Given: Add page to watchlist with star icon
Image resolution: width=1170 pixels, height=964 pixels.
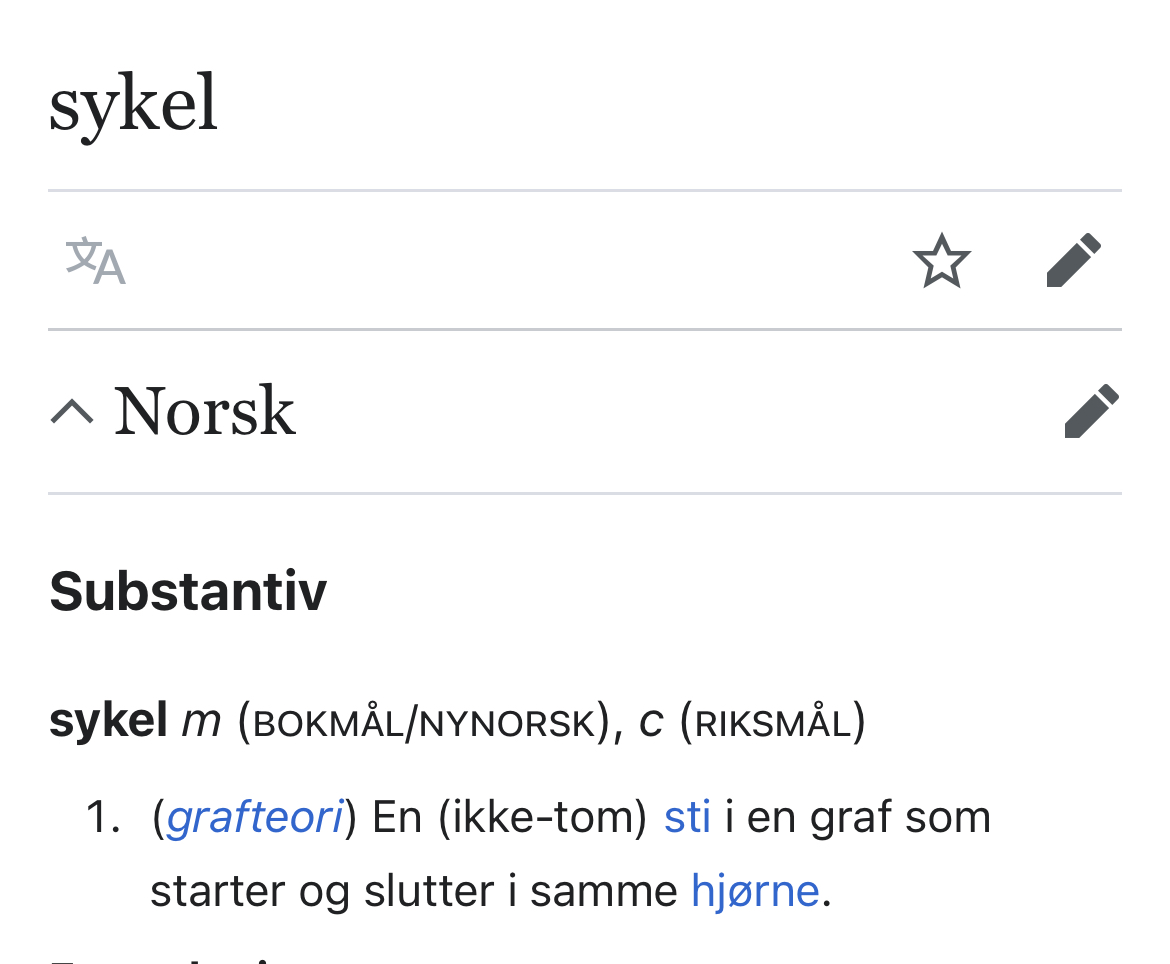Looking at the screenshot, I should (942, 260).
